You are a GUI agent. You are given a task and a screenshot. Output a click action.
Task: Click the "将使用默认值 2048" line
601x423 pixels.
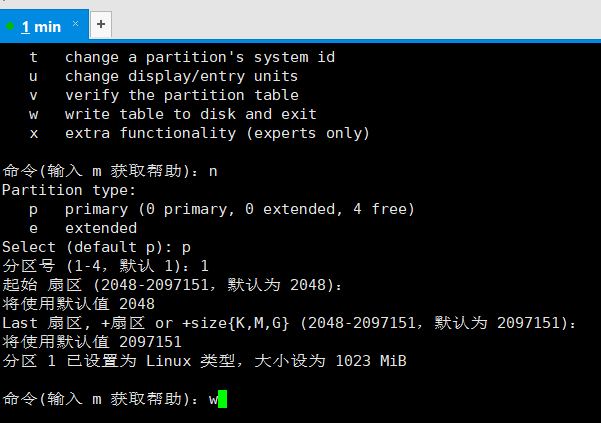79,304
